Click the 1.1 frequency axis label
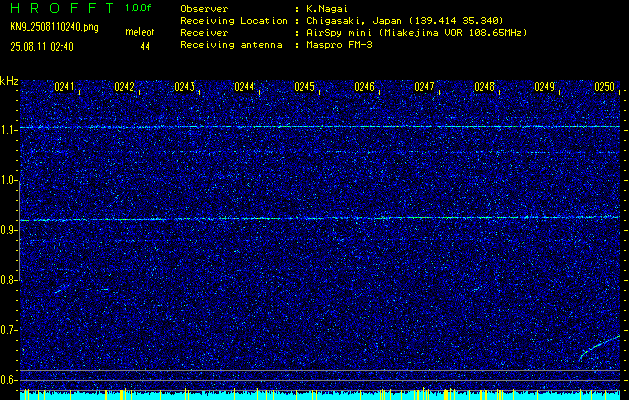The height and width of the screenshot is (400, 629). pyautogui.click(x=8, y=130)
